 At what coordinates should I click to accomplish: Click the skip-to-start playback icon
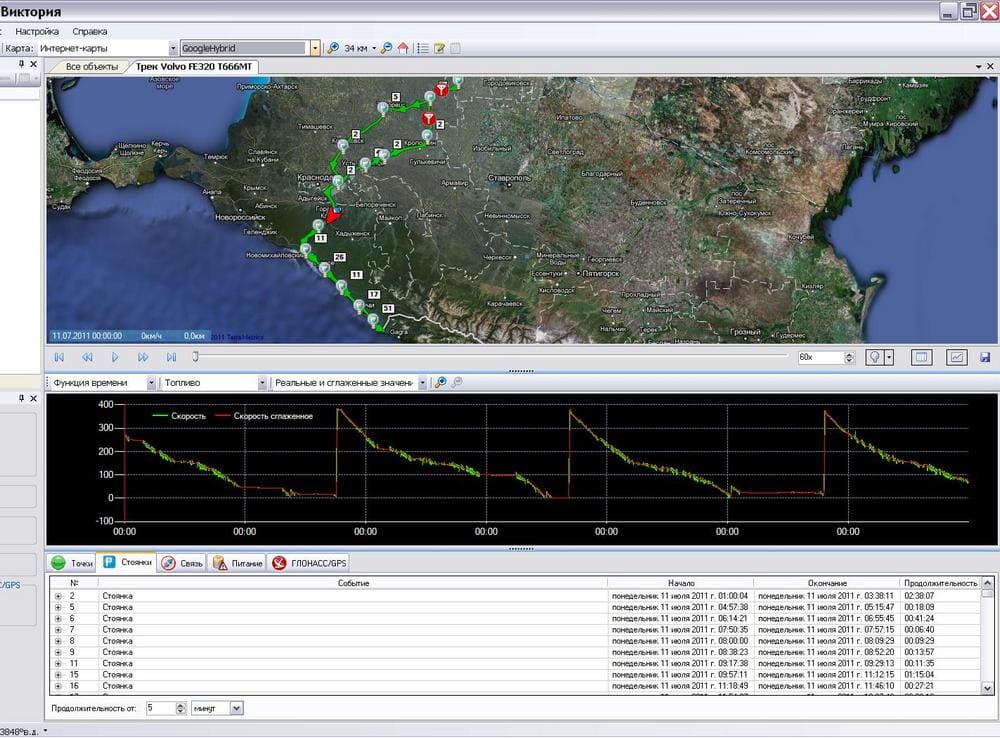tap(59, 357)
